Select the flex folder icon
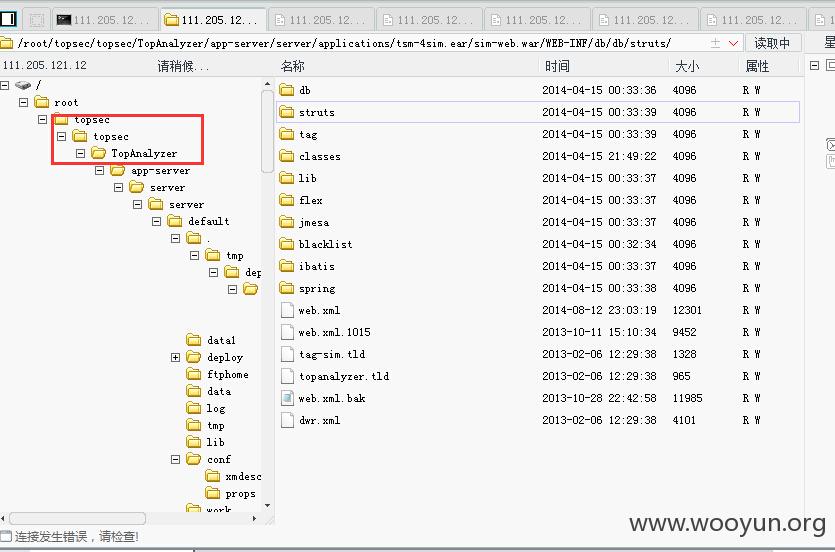Viewport: 835px width, 552px height. pyautogui.click(x=286, y=200)
